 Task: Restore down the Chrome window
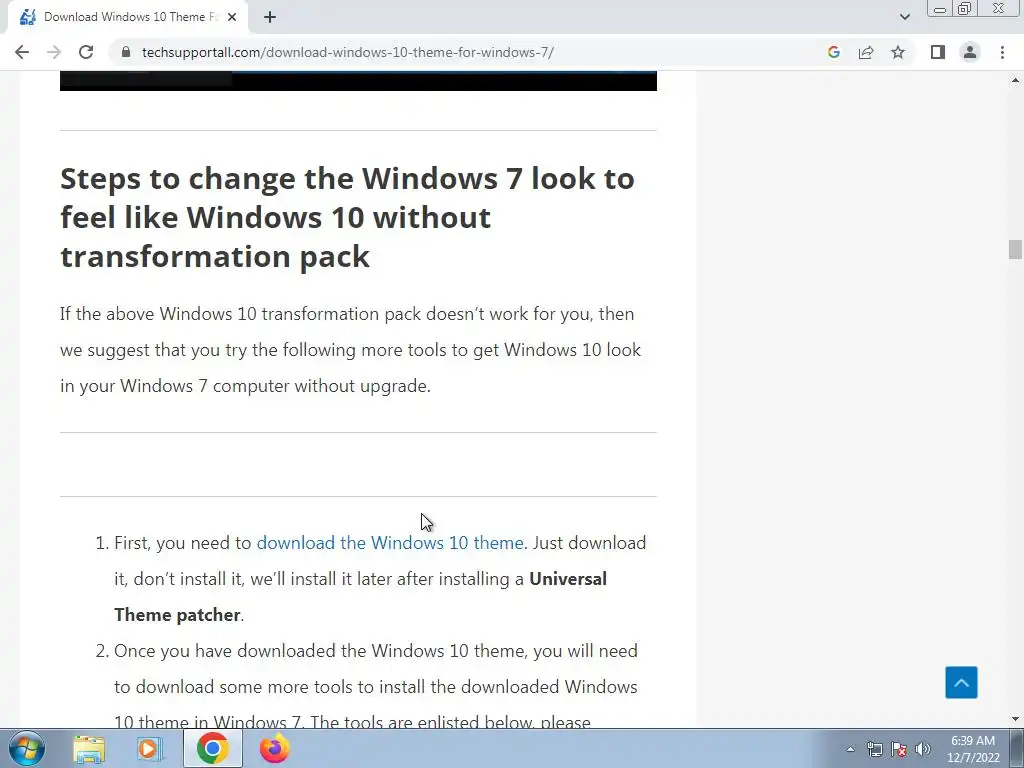[x=964, y=9]
